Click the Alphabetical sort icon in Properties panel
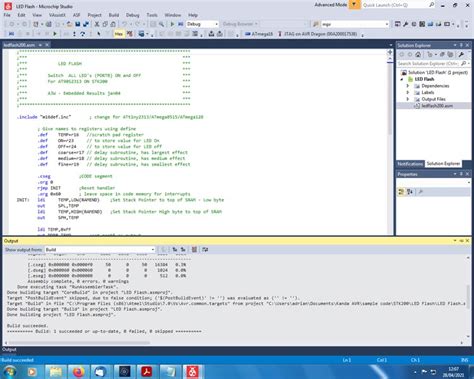Screen dimensions: 474x379 [410, 192]
